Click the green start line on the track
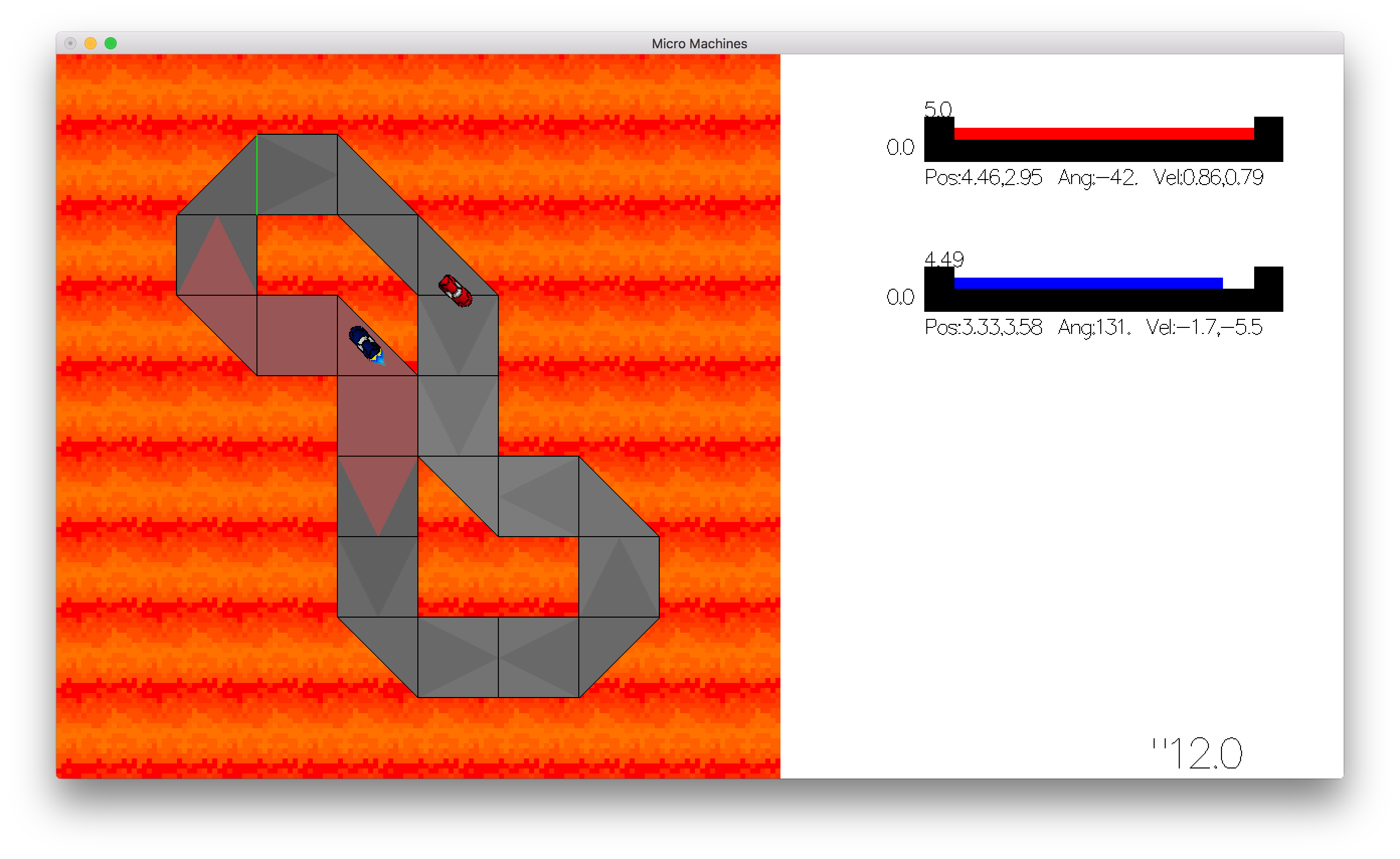Viewport: 1400px width, 859px height. [x=257, y=175]
